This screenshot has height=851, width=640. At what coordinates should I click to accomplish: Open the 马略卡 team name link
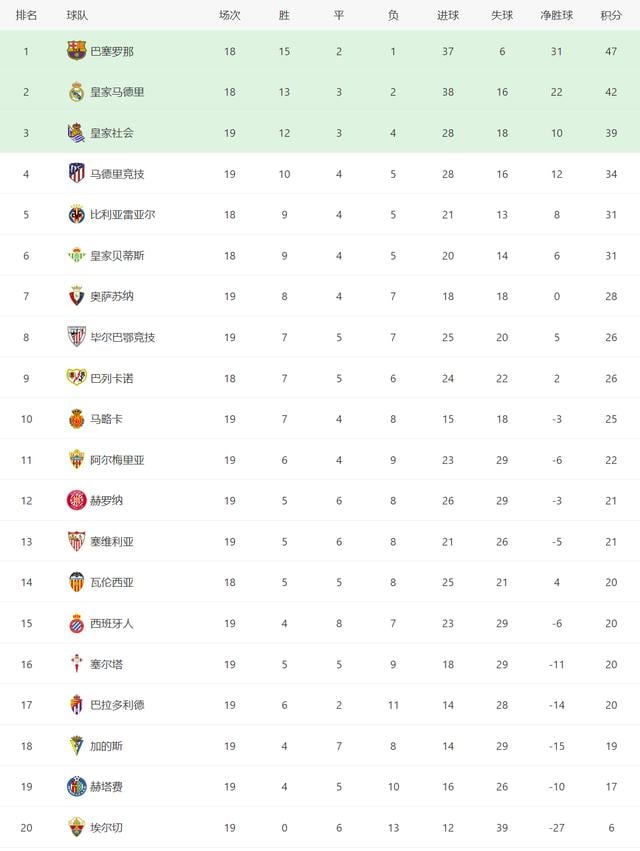[106, 419]
